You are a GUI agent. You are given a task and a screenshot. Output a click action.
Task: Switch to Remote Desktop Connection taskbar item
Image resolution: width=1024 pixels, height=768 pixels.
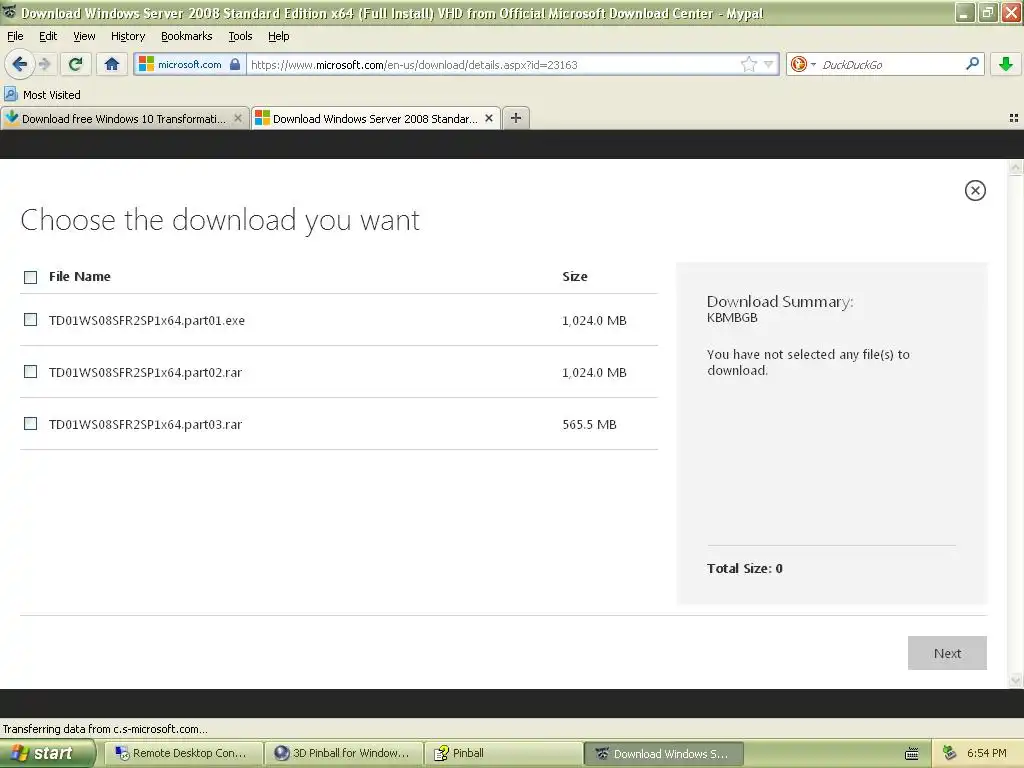pyautogui.click(x=184, y=754)
